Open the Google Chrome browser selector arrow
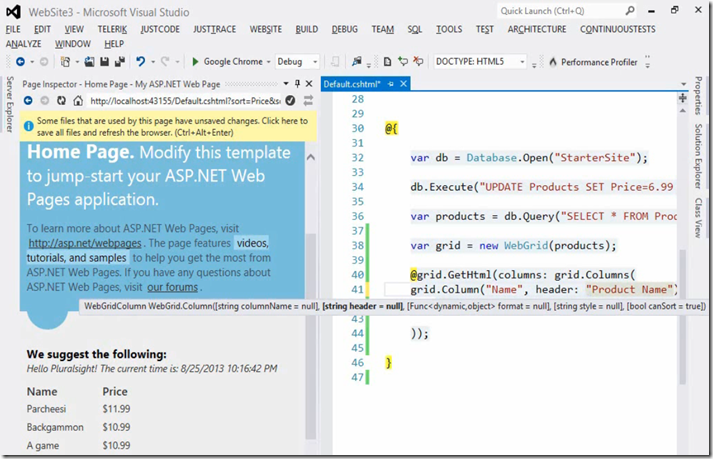Screen dimensions: 713x459 (x=269, y=62)
